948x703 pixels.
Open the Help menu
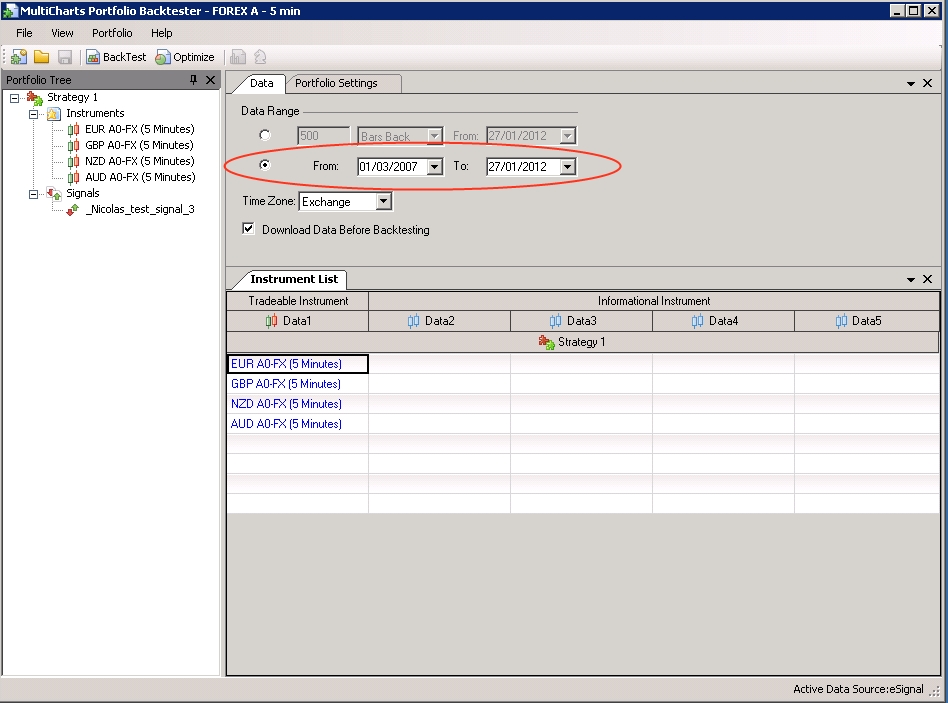161,33
